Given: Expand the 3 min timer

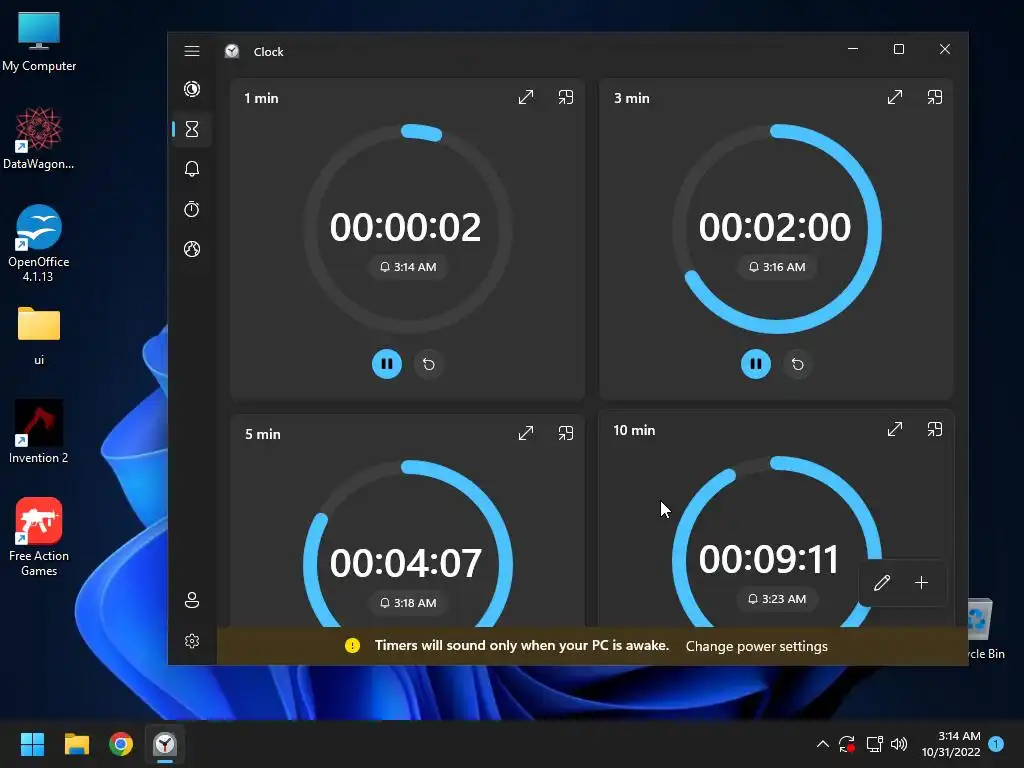Looking at the screenshot, I should 895,97.
